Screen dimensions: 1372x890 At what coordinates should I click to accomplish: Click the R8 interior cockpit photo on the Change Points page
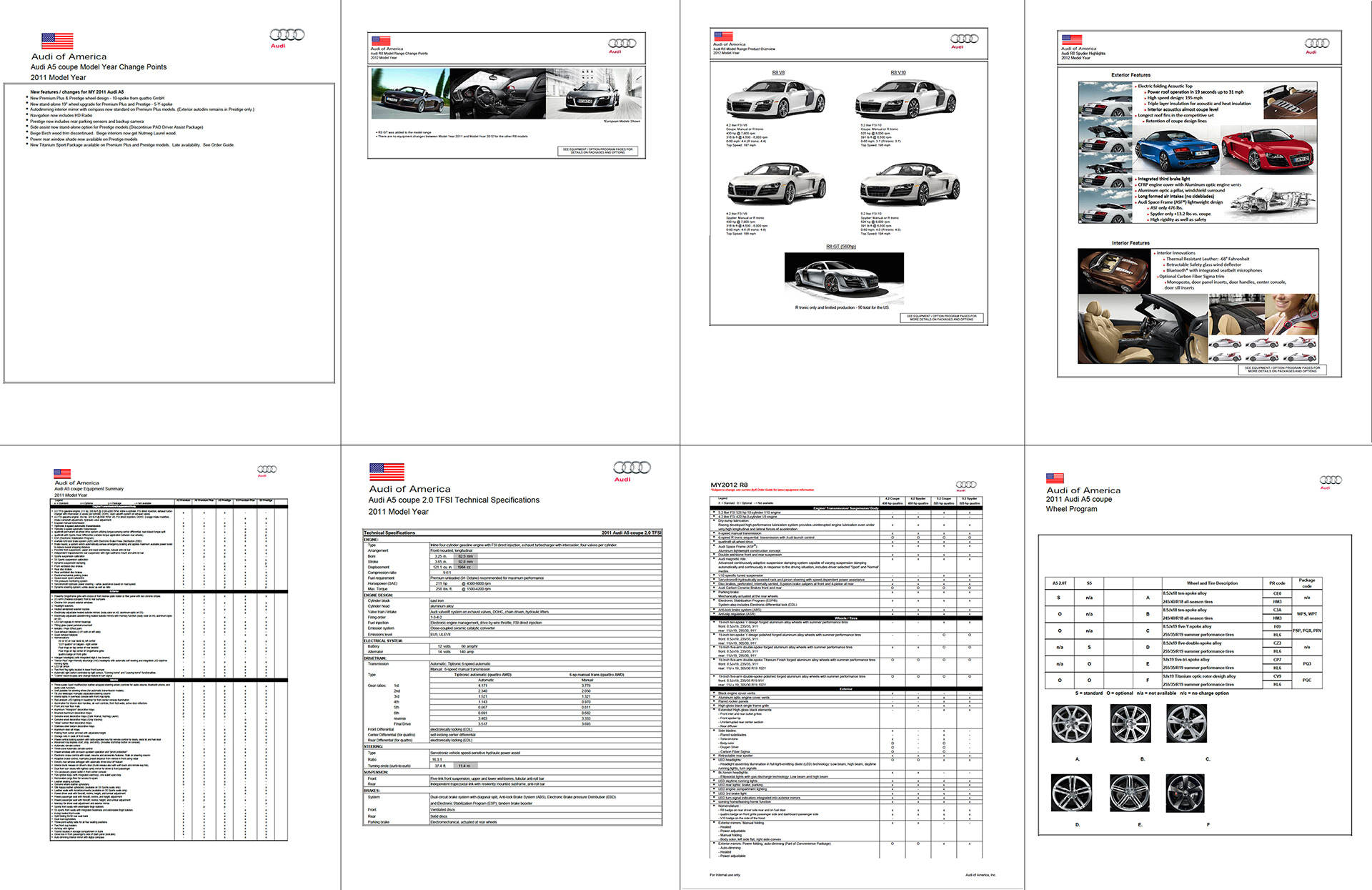498,93
